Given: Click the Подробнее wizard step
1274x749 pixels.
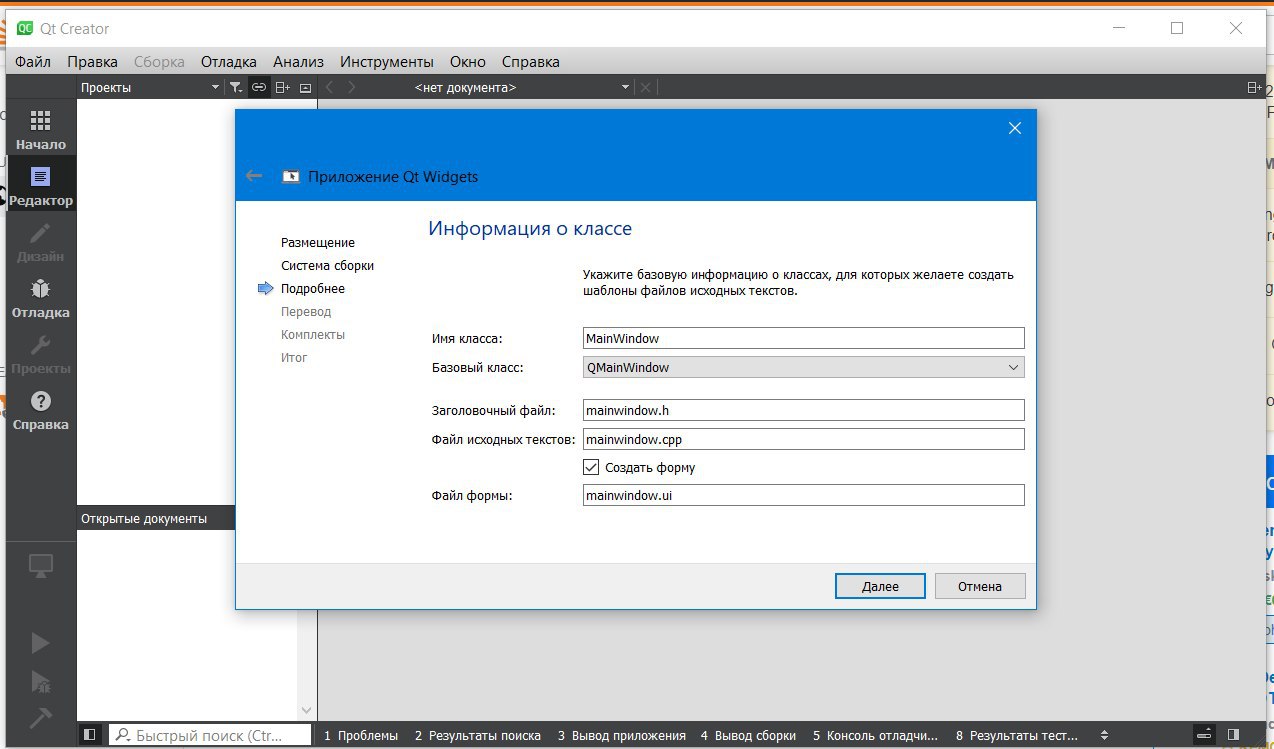Looking at the screenshot, I should point(312,288).
